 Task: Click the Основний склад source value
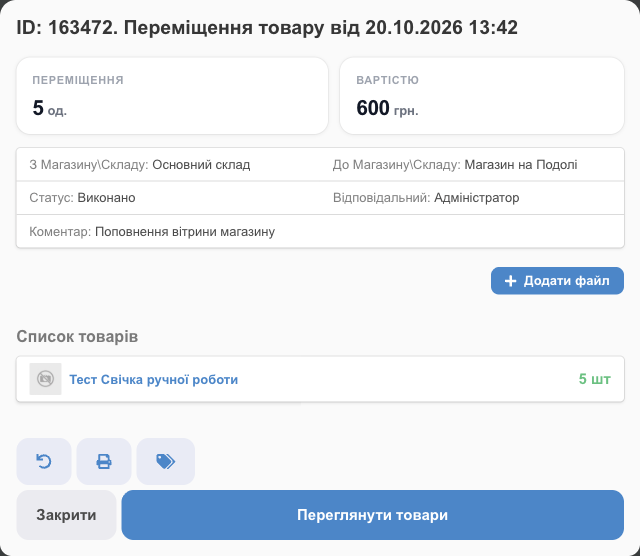(201, 165)
